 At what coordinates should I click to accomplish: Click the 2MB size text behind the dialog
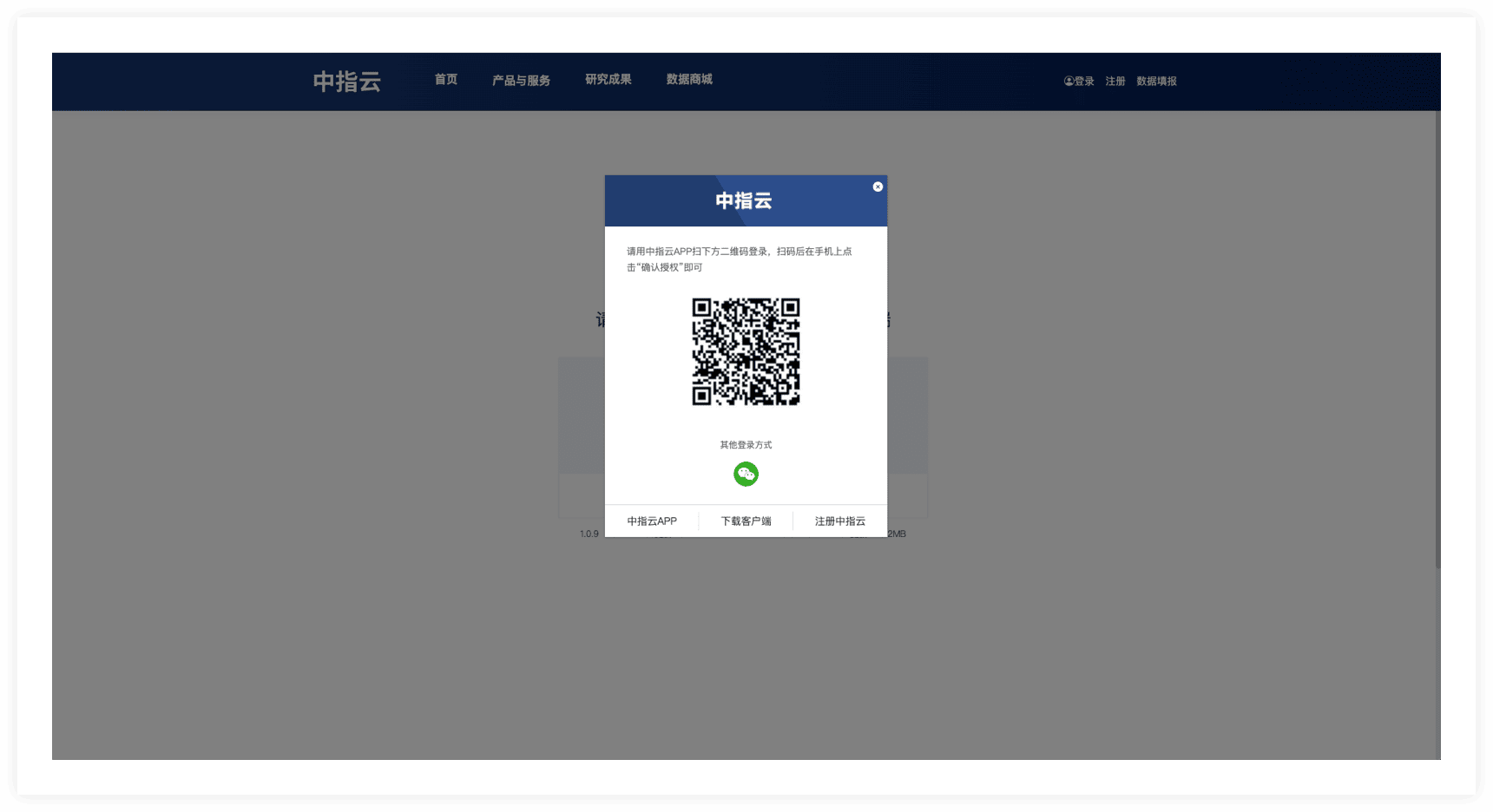pyautogui.click(x=898, y=534)
